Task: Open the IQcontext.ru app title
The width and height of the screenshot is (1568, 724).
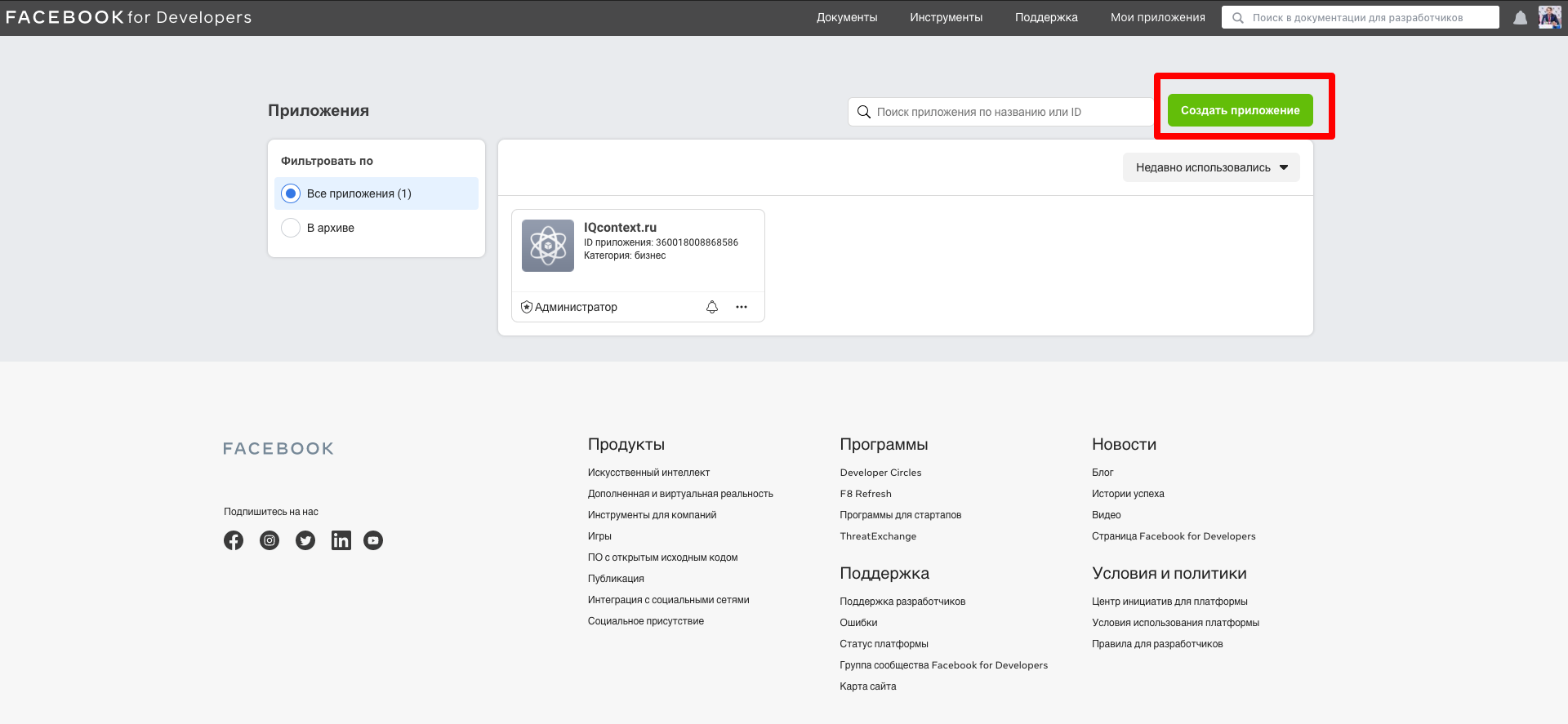Action: click(x=620, y=228)
